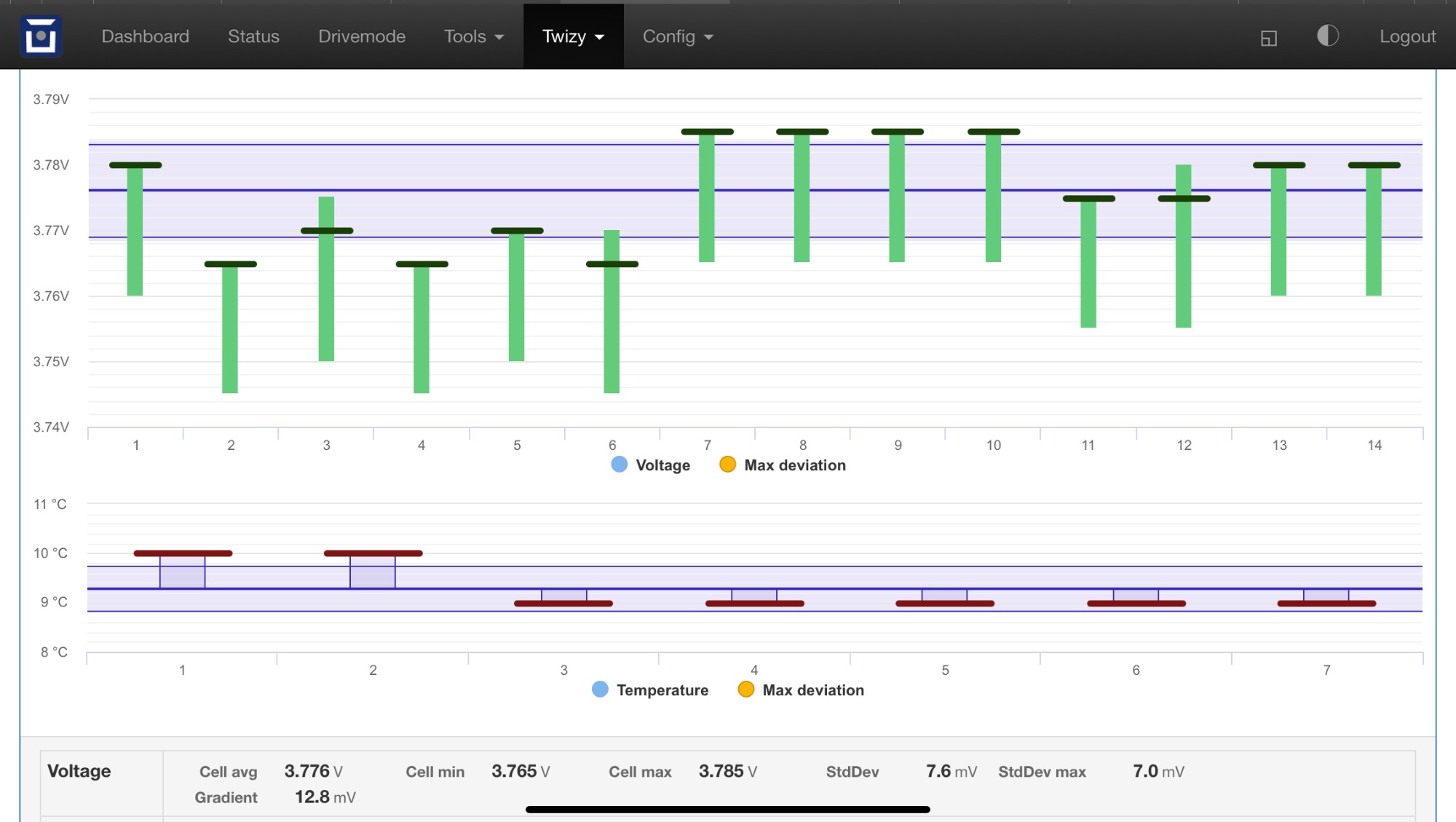Open the Status page
Viewport: 1456px width, 822px height.
[x=253, y=36]
